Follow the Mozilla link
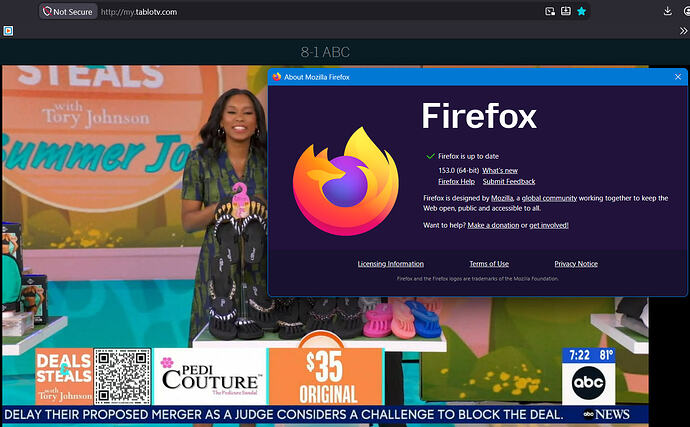The height and width of the screenshot is (427, 690). pyautogui.click(x=502, y=198)
